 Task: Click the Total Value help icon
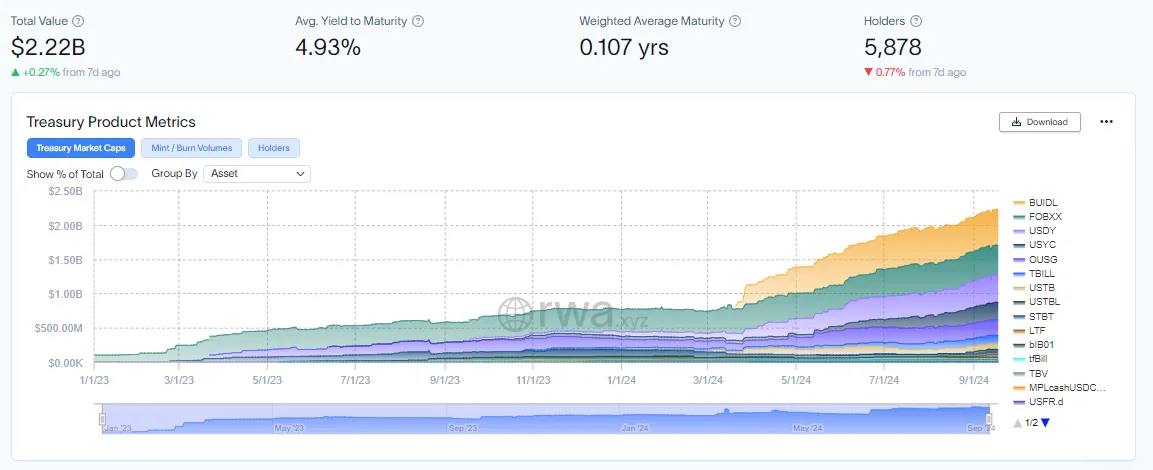click(x=79, y=21)
